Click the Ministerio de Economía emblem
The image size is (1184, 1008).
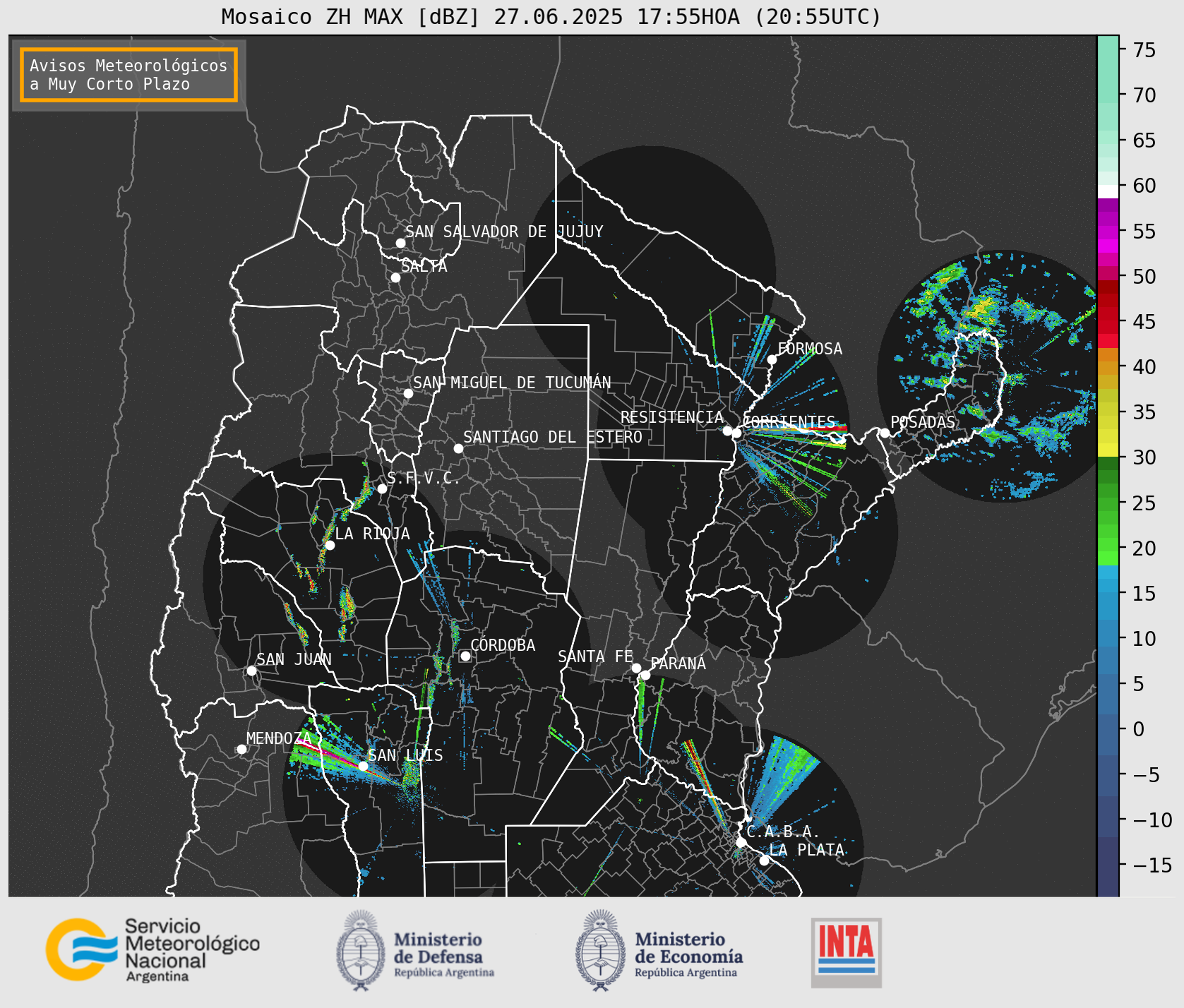pos(601,949)
